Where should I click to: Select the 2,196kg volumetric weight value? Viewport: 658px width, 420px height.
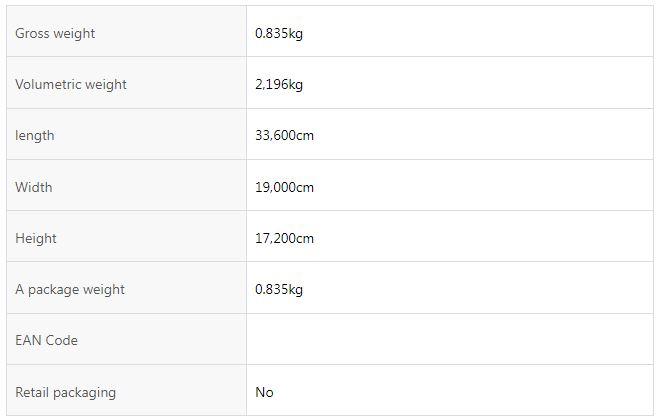(279, 84)
